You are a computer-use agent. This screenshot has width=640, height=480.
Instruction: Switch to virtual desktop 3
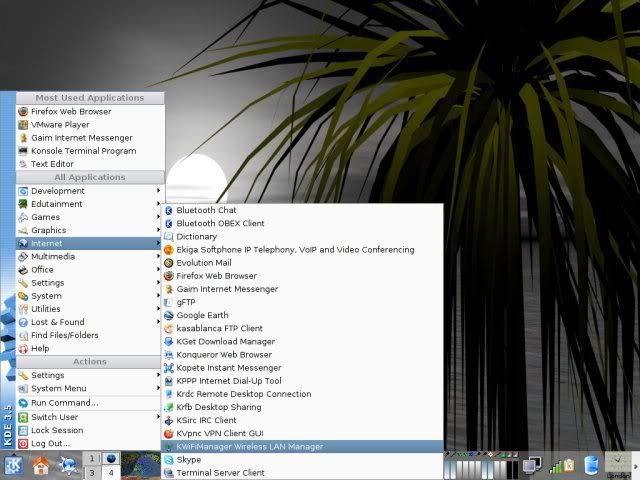(x=91, y=473)
